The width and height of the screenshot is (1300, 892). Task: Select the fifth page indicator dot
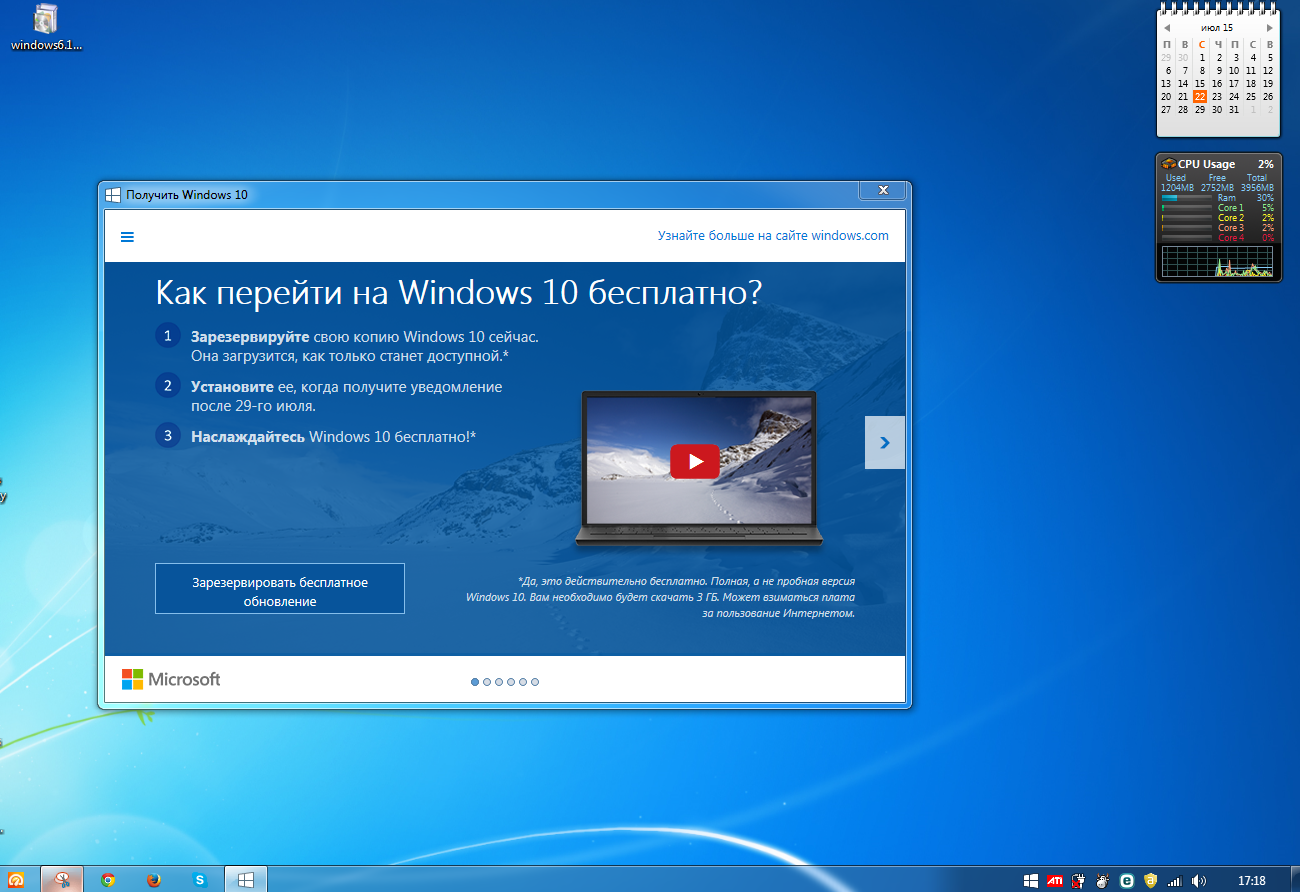[523, 682]
